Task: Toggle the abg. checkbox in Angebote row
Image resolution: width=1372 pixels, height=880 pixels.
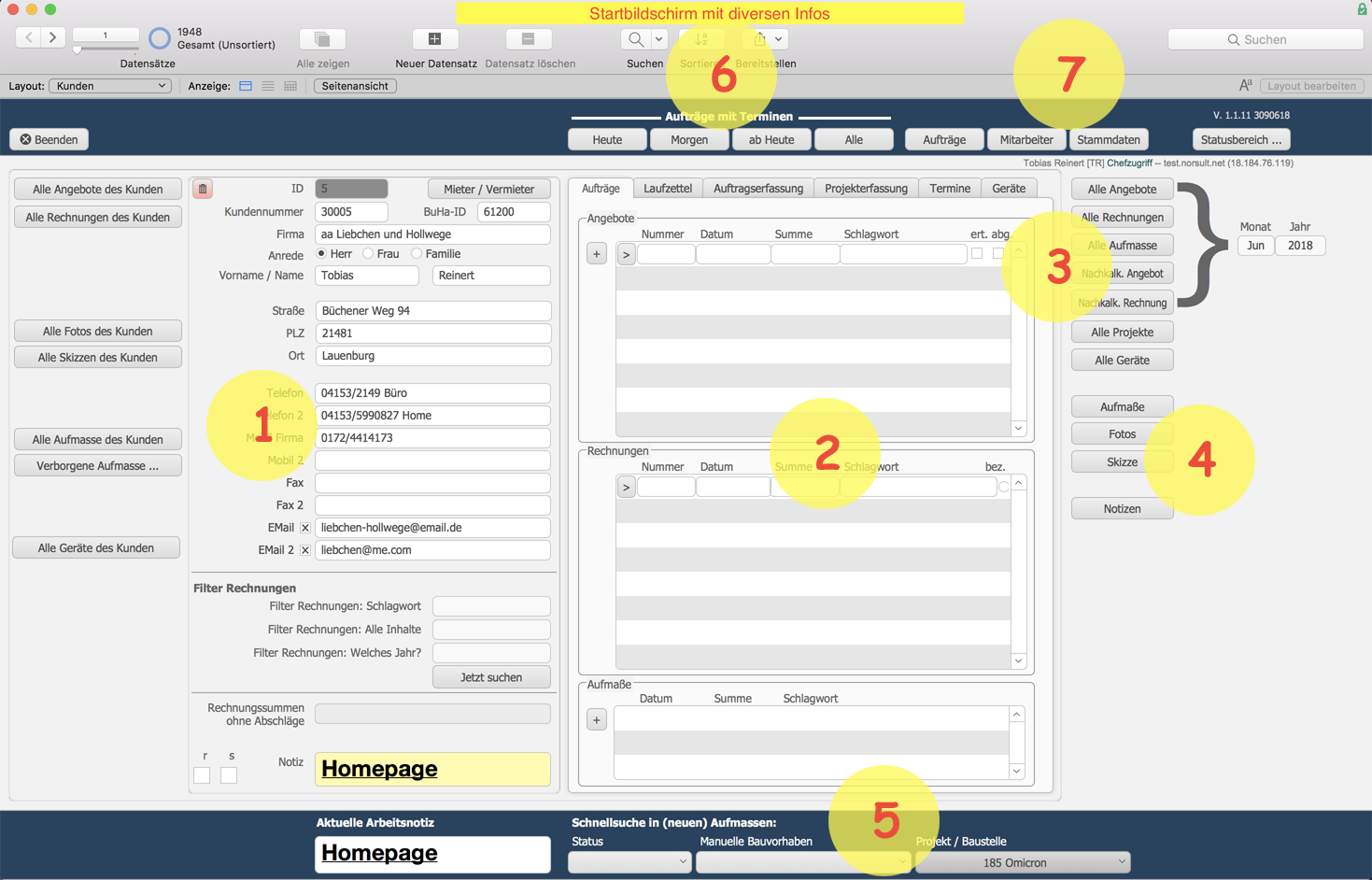Action: click(998, 253)
